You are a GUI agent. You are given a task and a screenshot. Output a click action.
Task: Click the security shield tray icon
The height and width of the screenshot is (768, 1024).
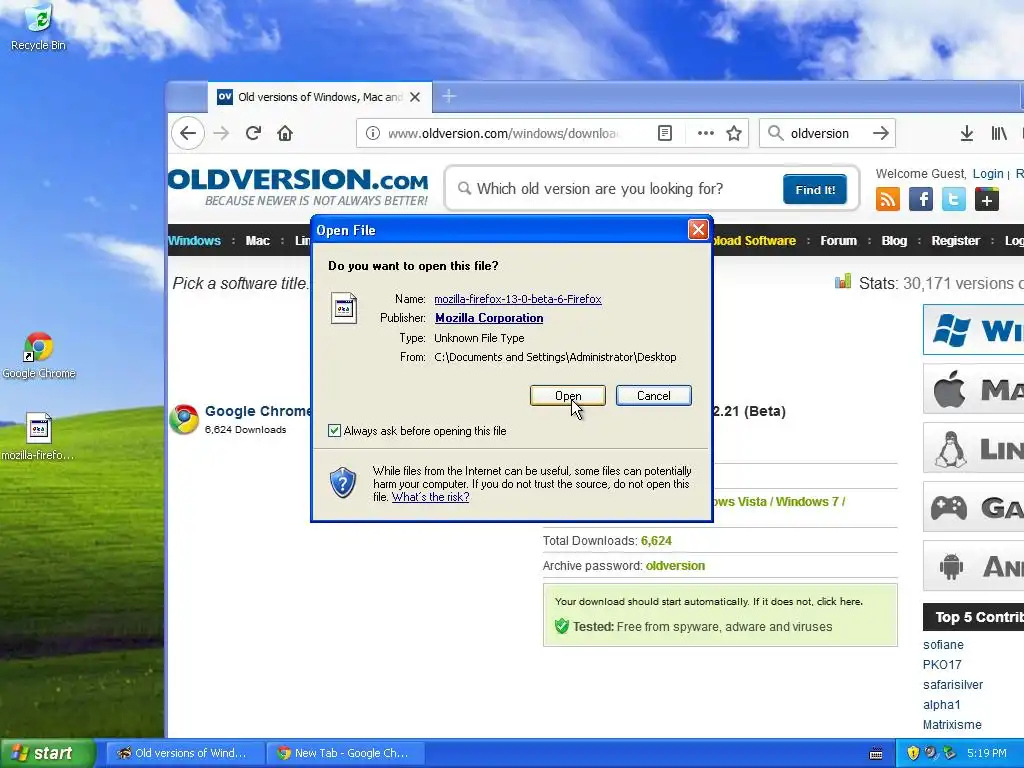(913, 753)
